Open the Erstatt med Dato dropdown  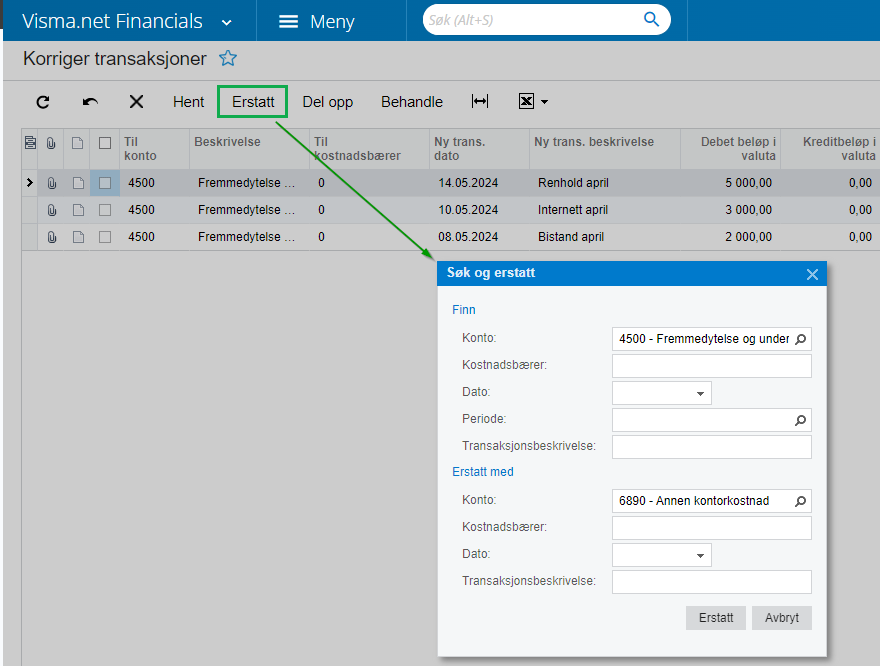point(700,555)
